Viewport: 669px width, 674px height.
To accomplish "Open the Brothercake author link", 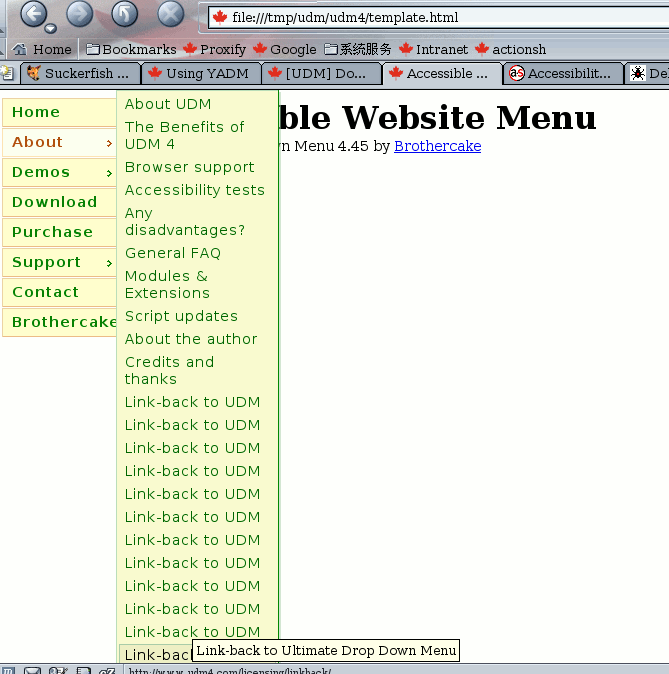I will pos(437,146).
